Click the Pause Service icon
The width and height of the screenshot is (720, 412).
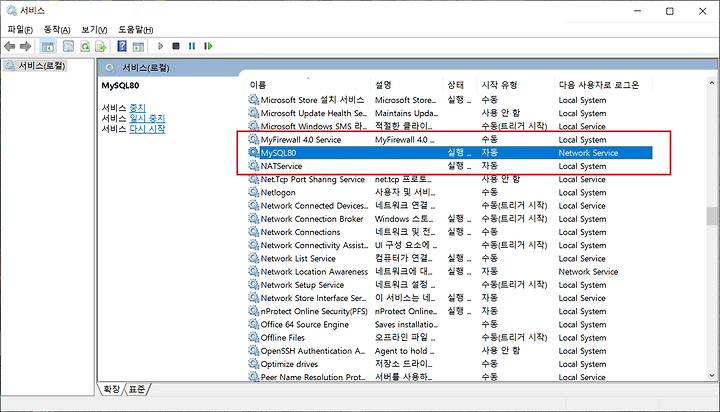tap(192, 46)
